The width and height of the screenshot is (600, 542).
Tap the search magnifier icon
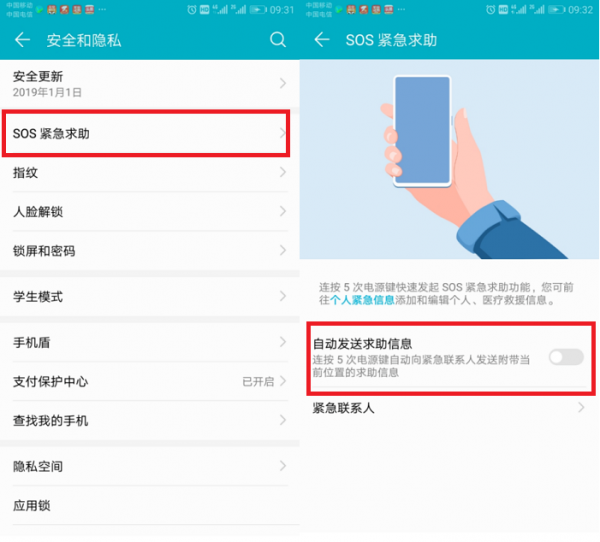click(x=278, y=40)
